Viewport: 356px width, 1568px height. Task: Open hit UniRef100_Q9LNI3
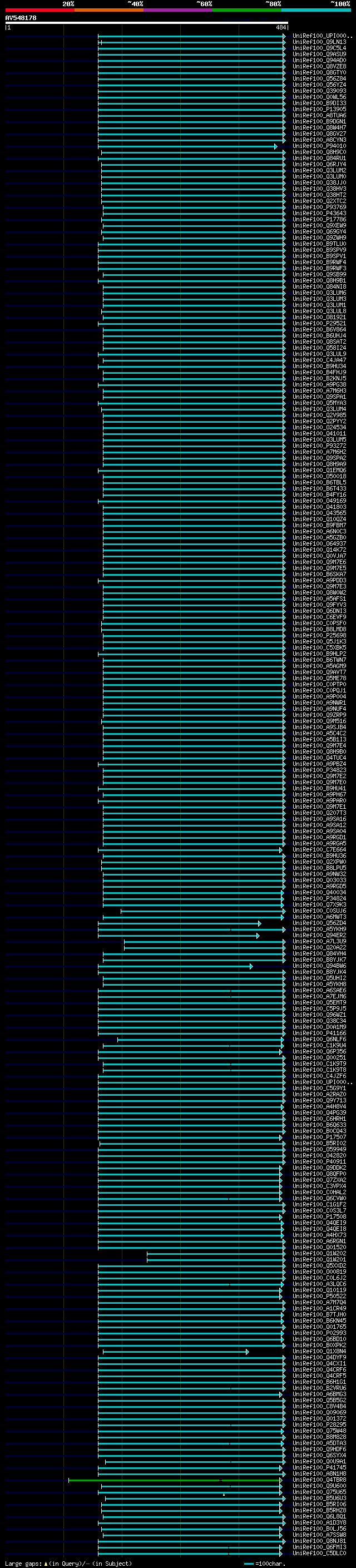click(319, 42)
